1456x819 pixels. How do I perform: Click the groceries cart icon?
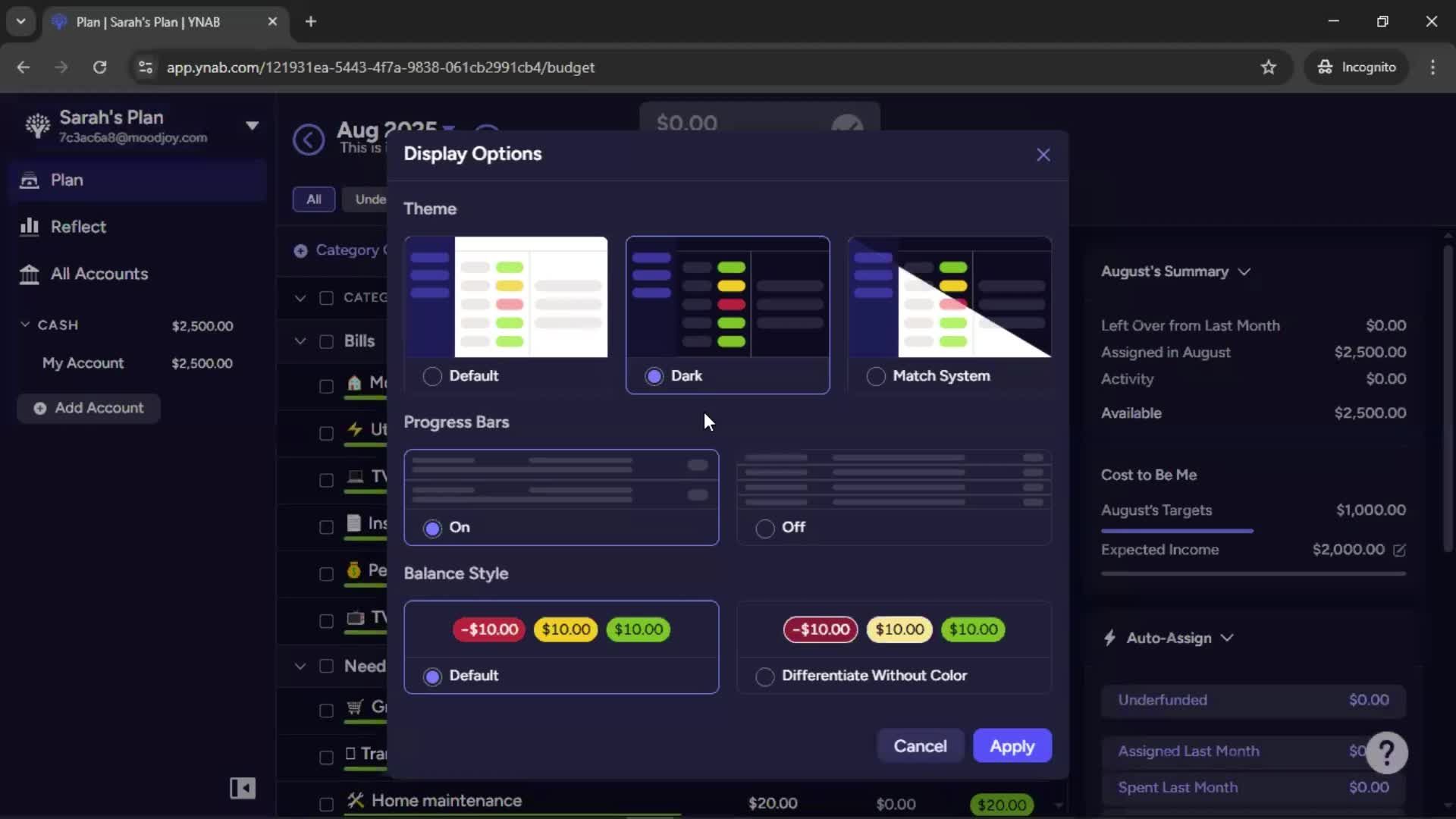[355, 707]
